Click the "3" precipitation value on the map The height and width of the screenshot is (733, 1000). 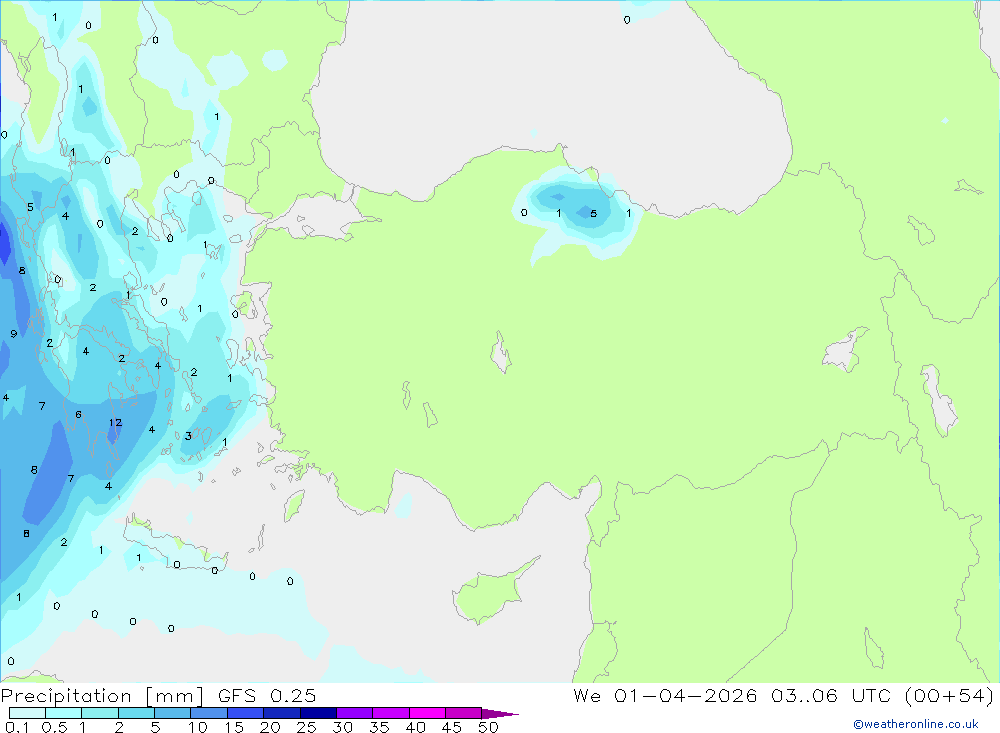(x=188, y=436)
